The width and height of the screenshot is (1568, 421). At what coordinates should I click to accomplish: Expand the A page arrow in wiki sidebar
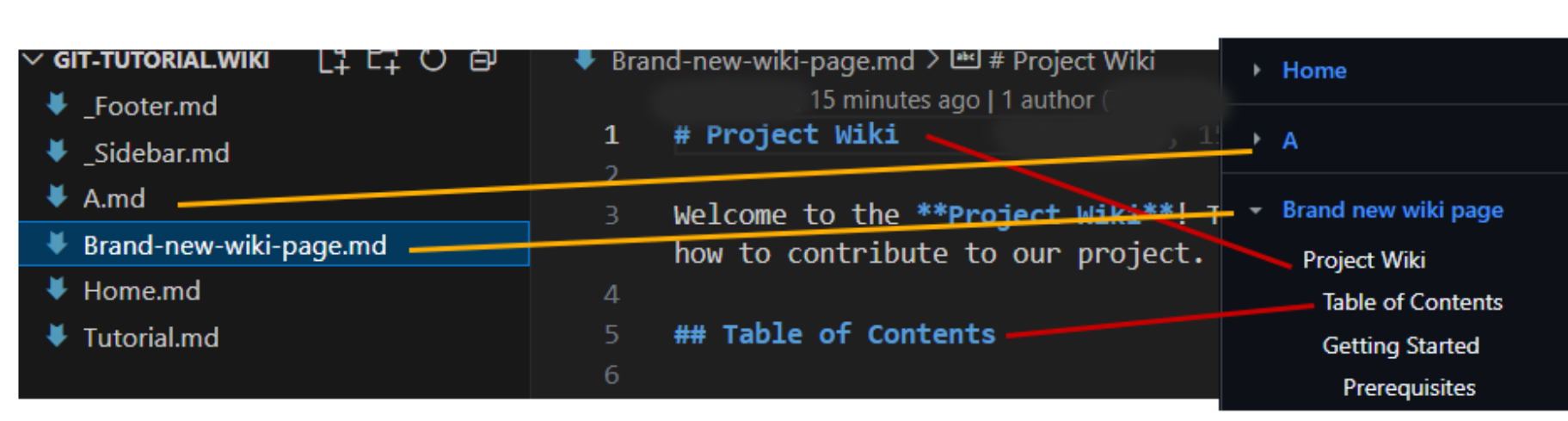point(1257,139)
